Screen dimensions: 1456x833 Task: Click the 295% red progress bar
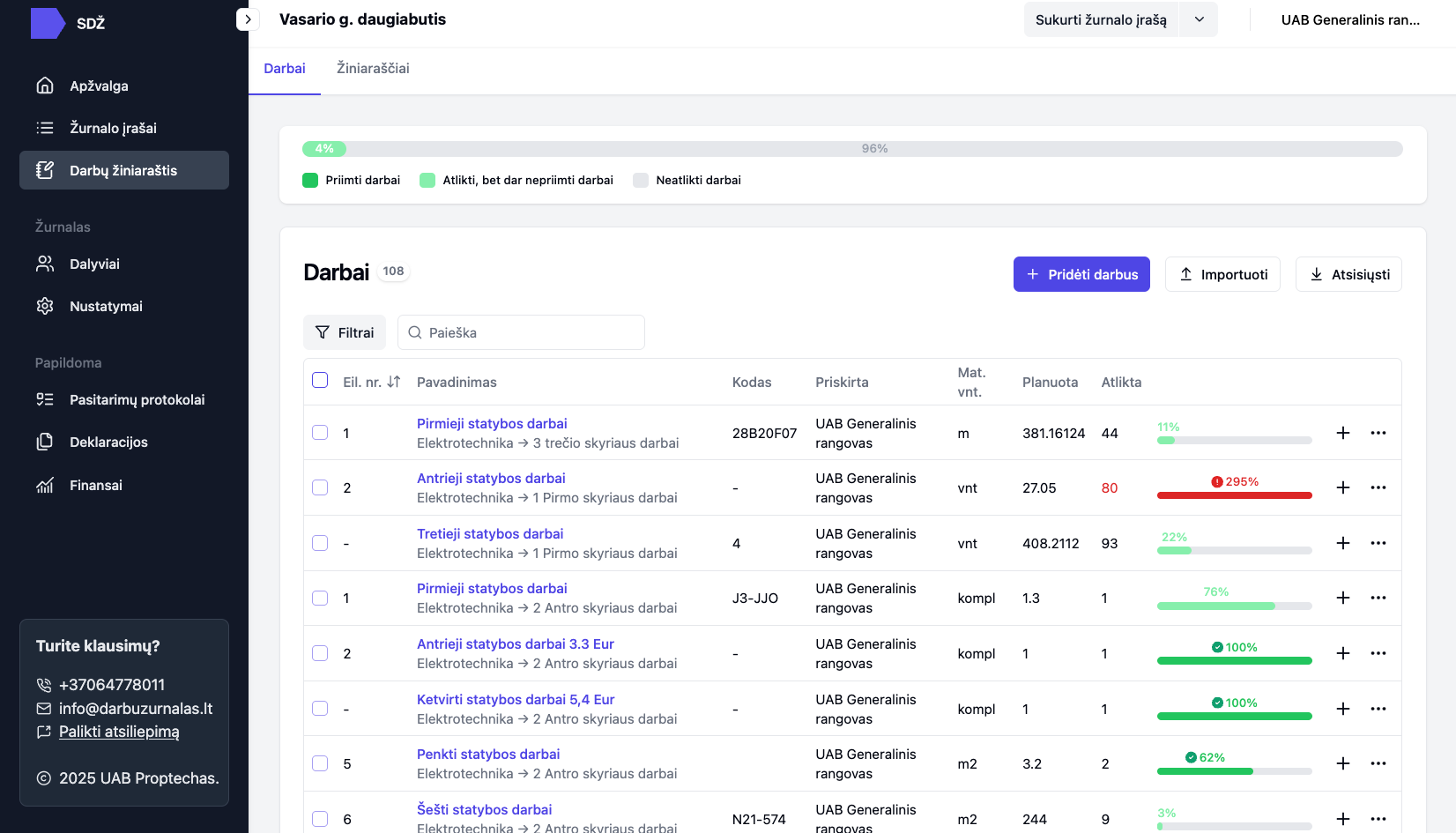pos(1234,495)
